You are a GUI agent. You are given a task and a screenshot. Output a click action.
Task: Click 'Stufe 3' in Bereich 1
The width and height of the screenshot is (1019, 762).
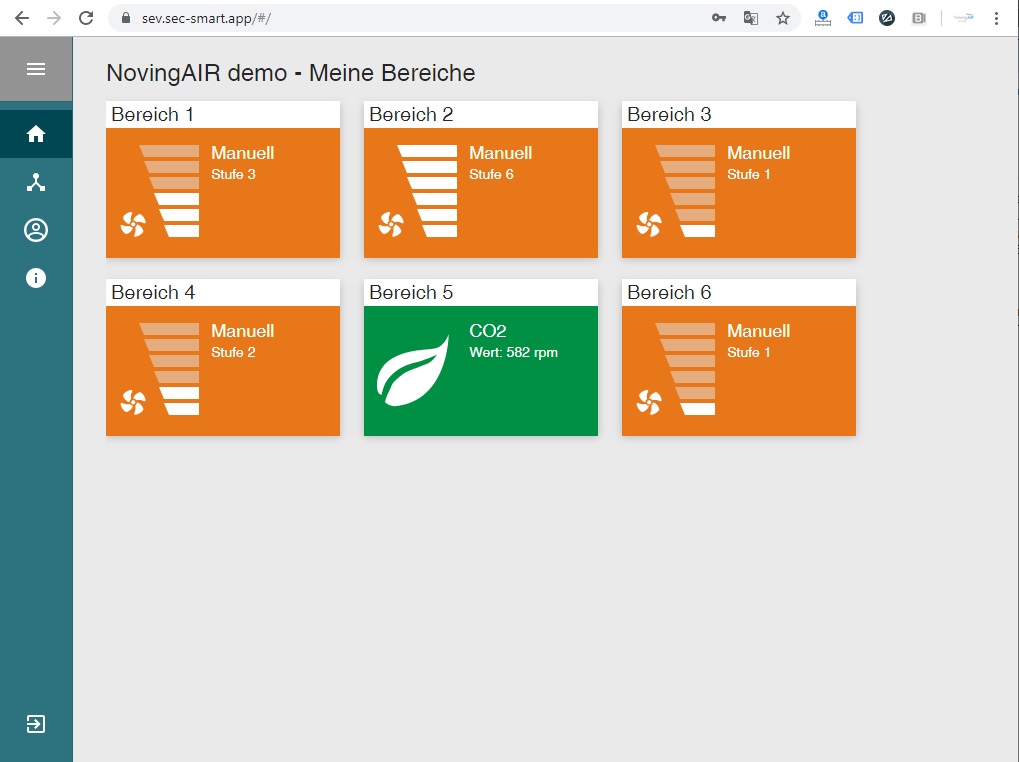click(x=233, y=174)
